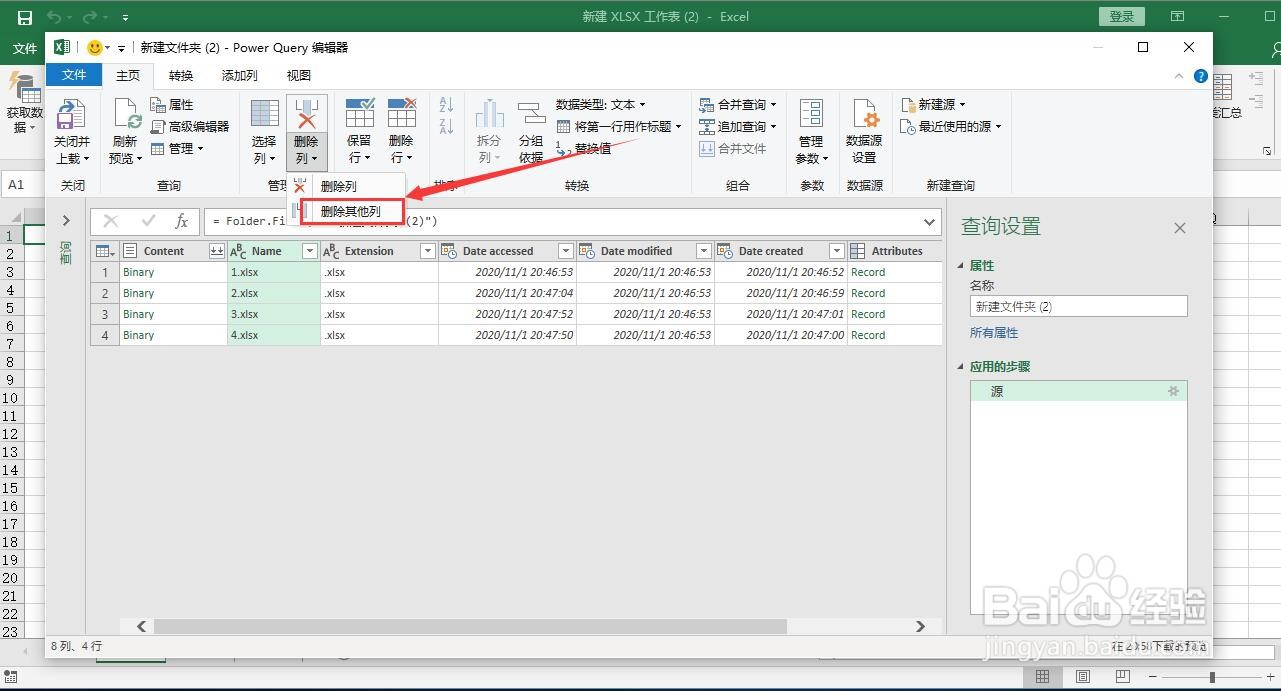
Task: Open the Append Queries (追加查询) dropdown
Action: pyautogui.click(x=738, y=126)
